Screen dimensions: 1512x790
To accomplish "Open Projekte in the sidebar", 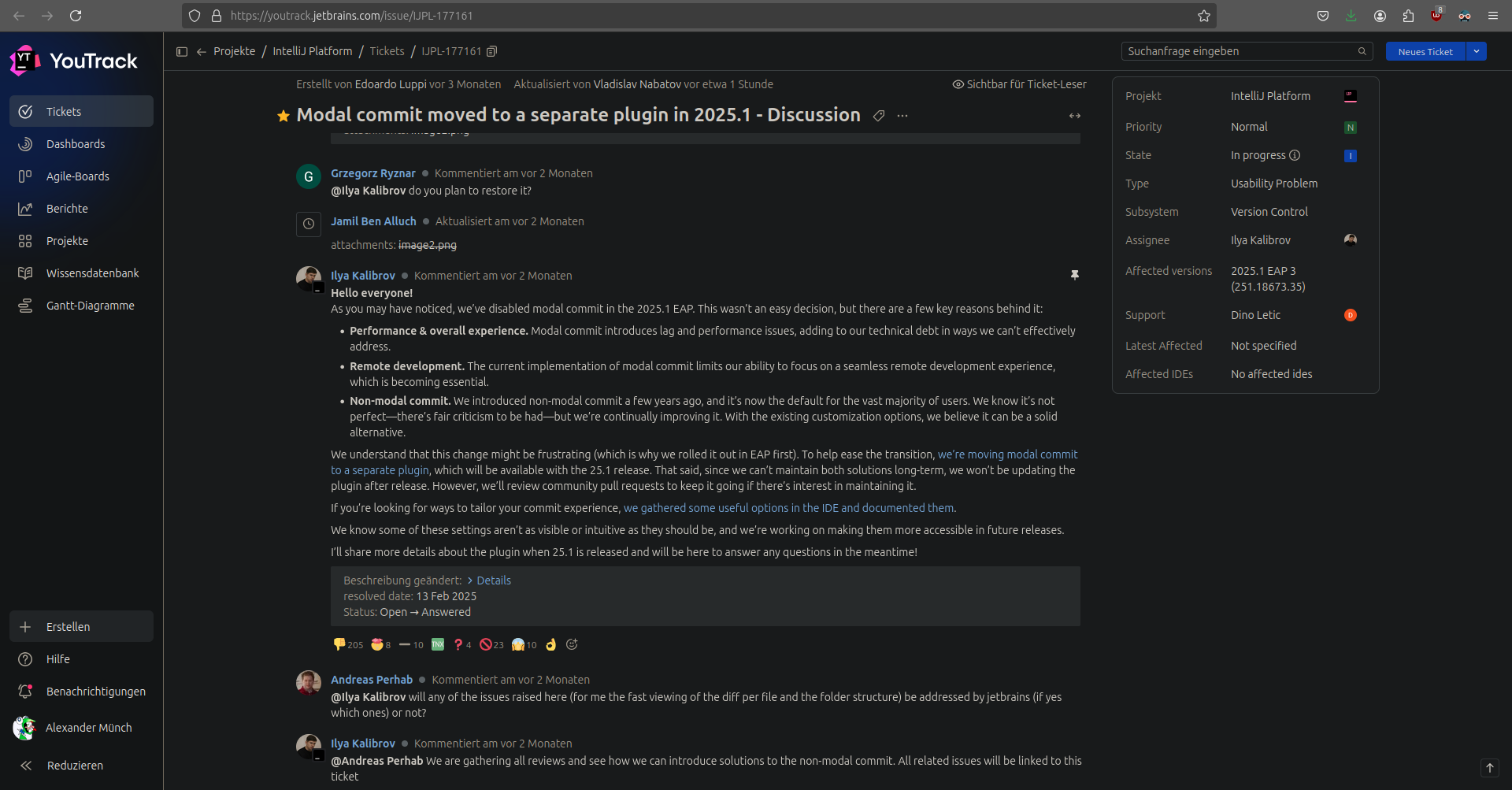I will [81, 241].
